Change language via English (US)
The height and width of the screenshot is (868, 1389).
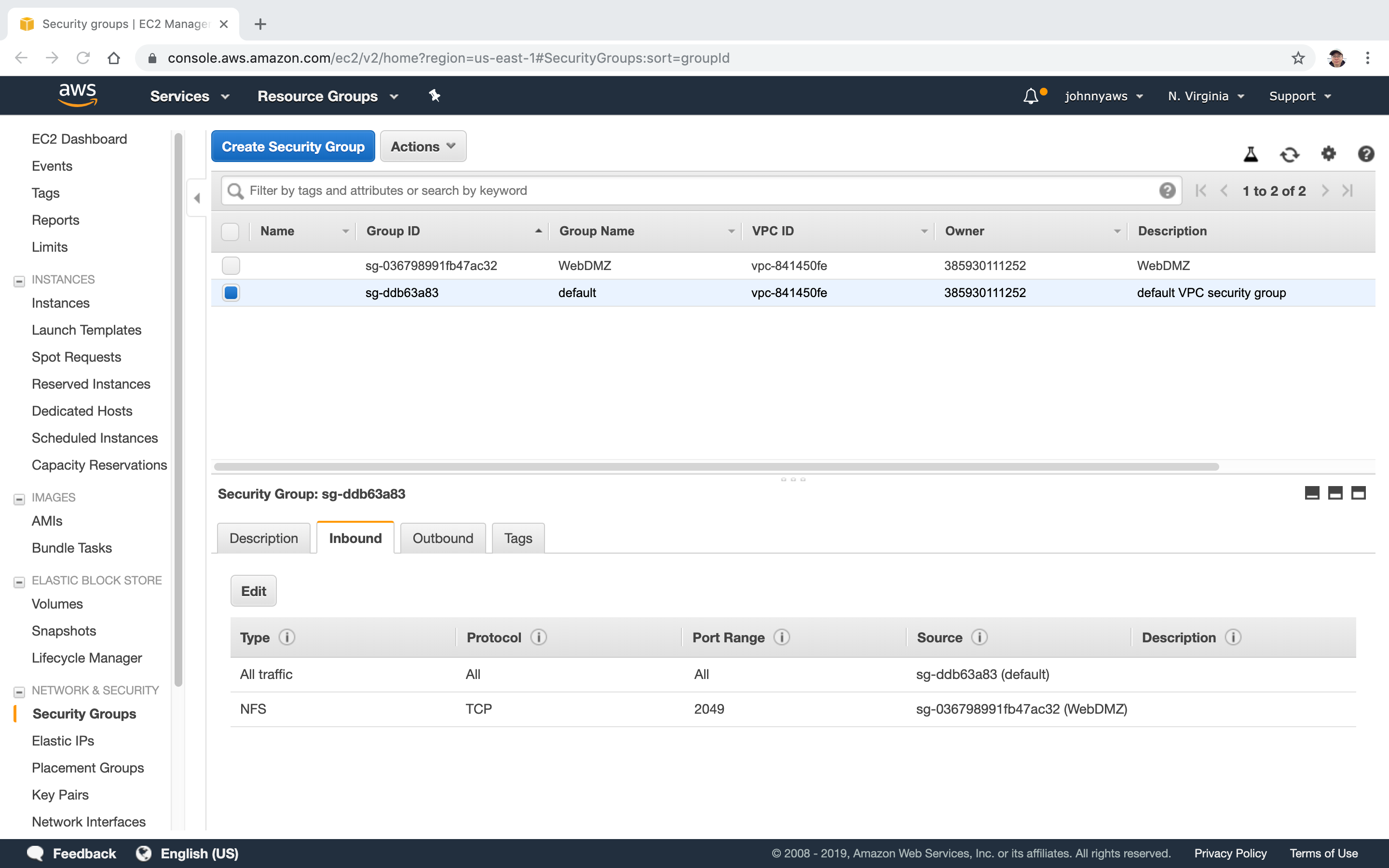pyautogui.click(x=187, y=854)
